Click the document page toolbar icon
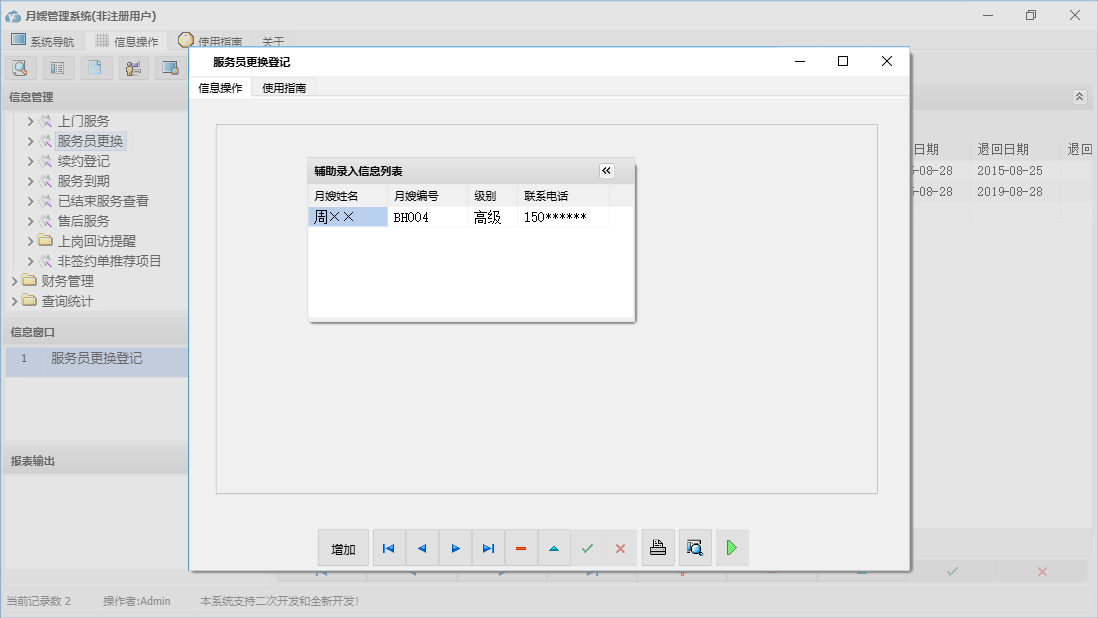The image size is (1098, 618). (x=95, y=68)
